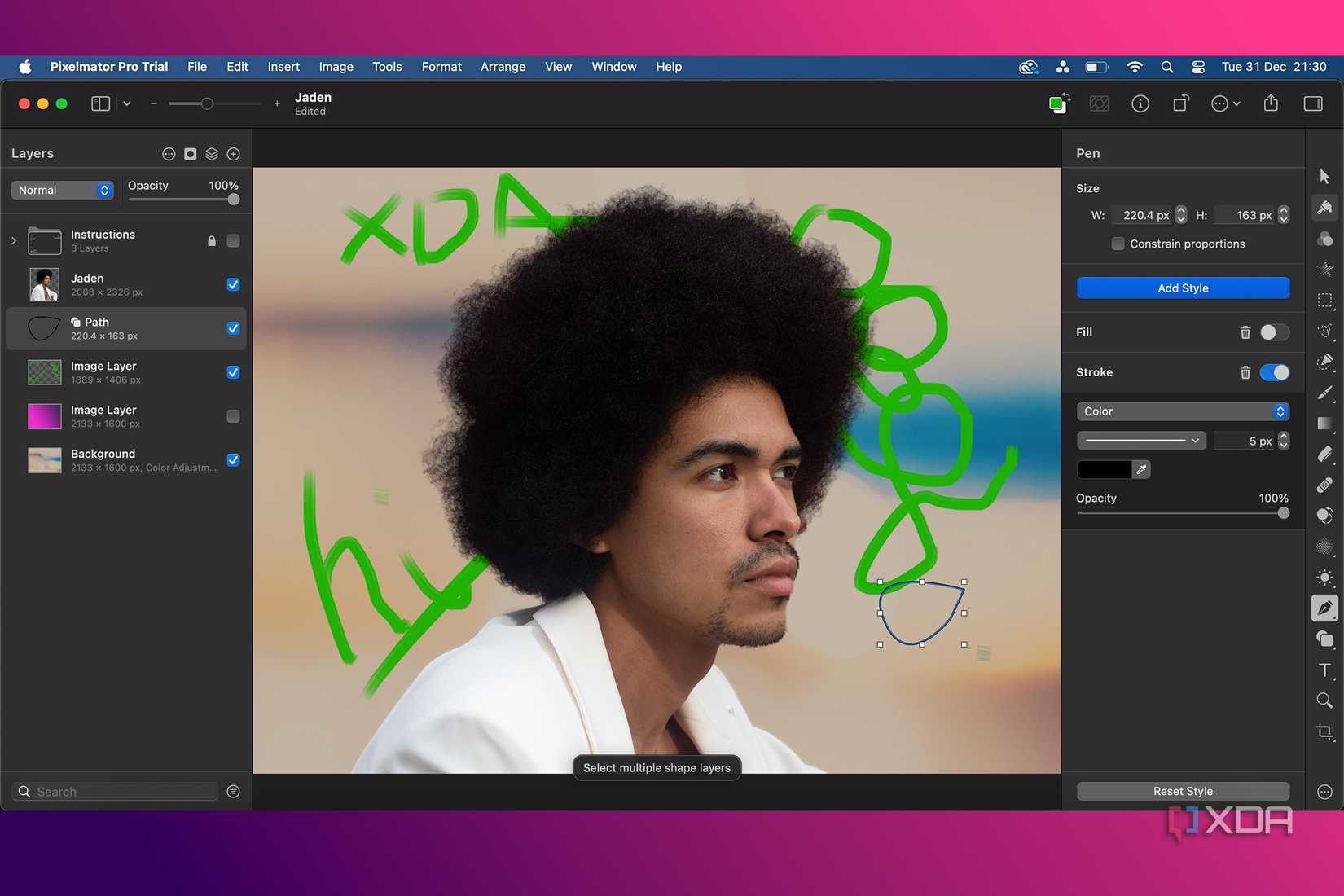
Task: Hide the Jaden layer
Action: tap(234, 284)
